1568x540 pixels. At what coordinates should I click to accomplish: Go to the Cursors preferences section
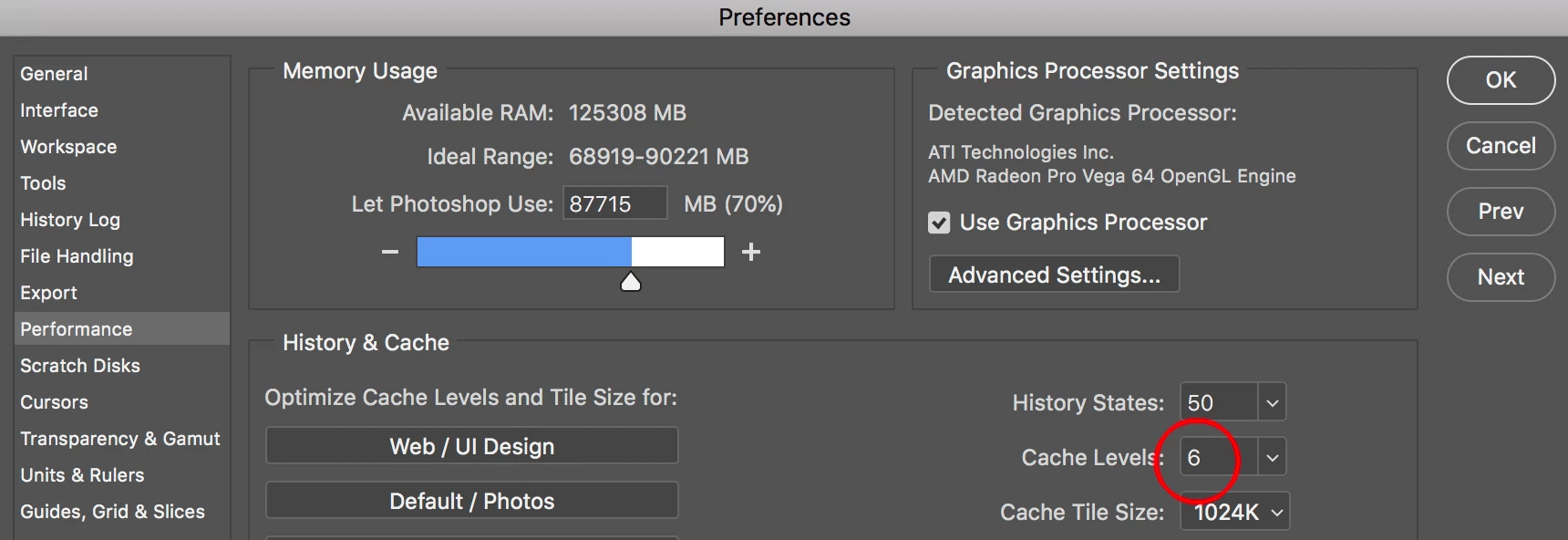[55, 402]
